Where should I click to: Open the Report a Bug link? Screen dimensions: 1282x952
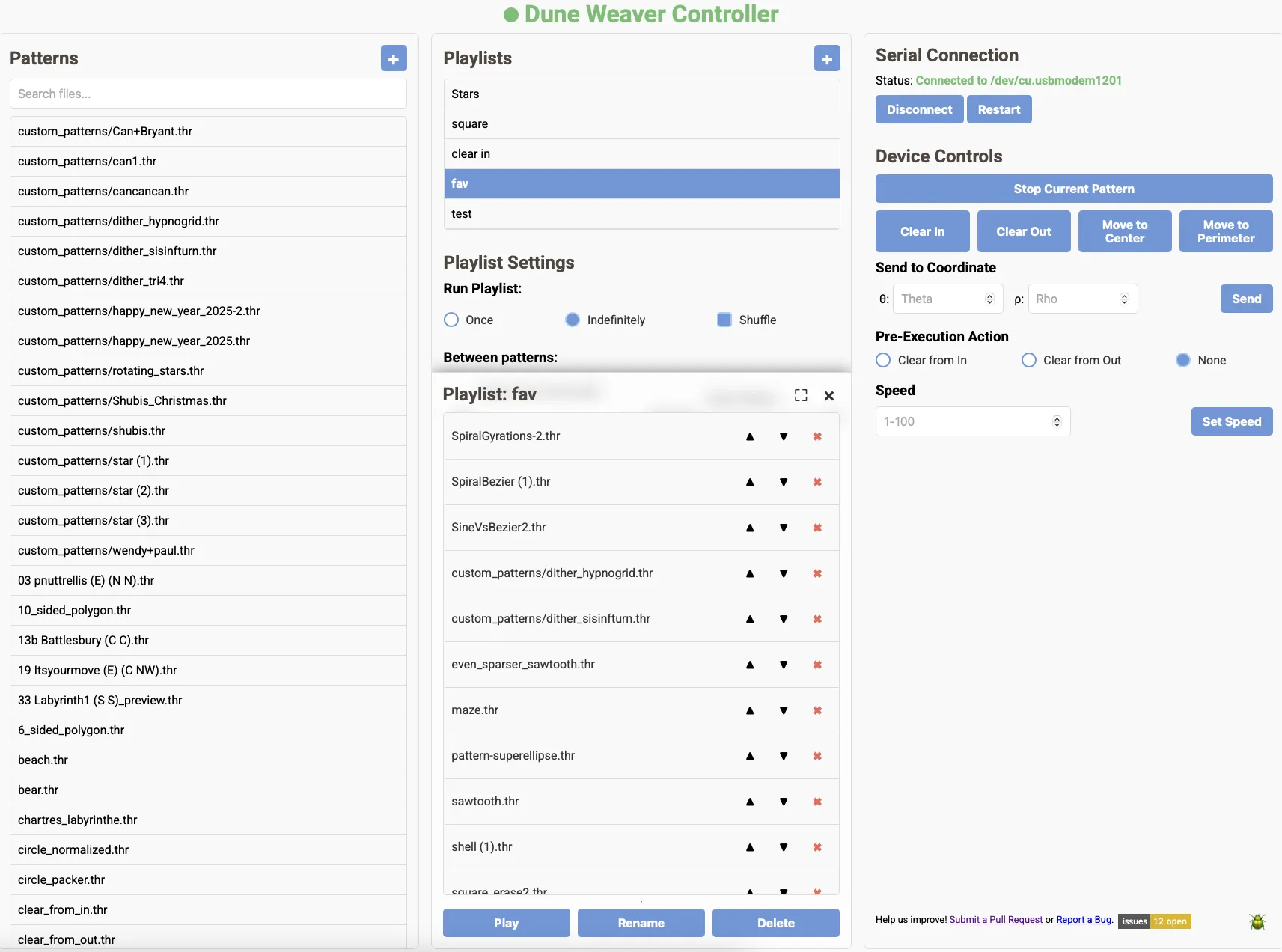1084,920
